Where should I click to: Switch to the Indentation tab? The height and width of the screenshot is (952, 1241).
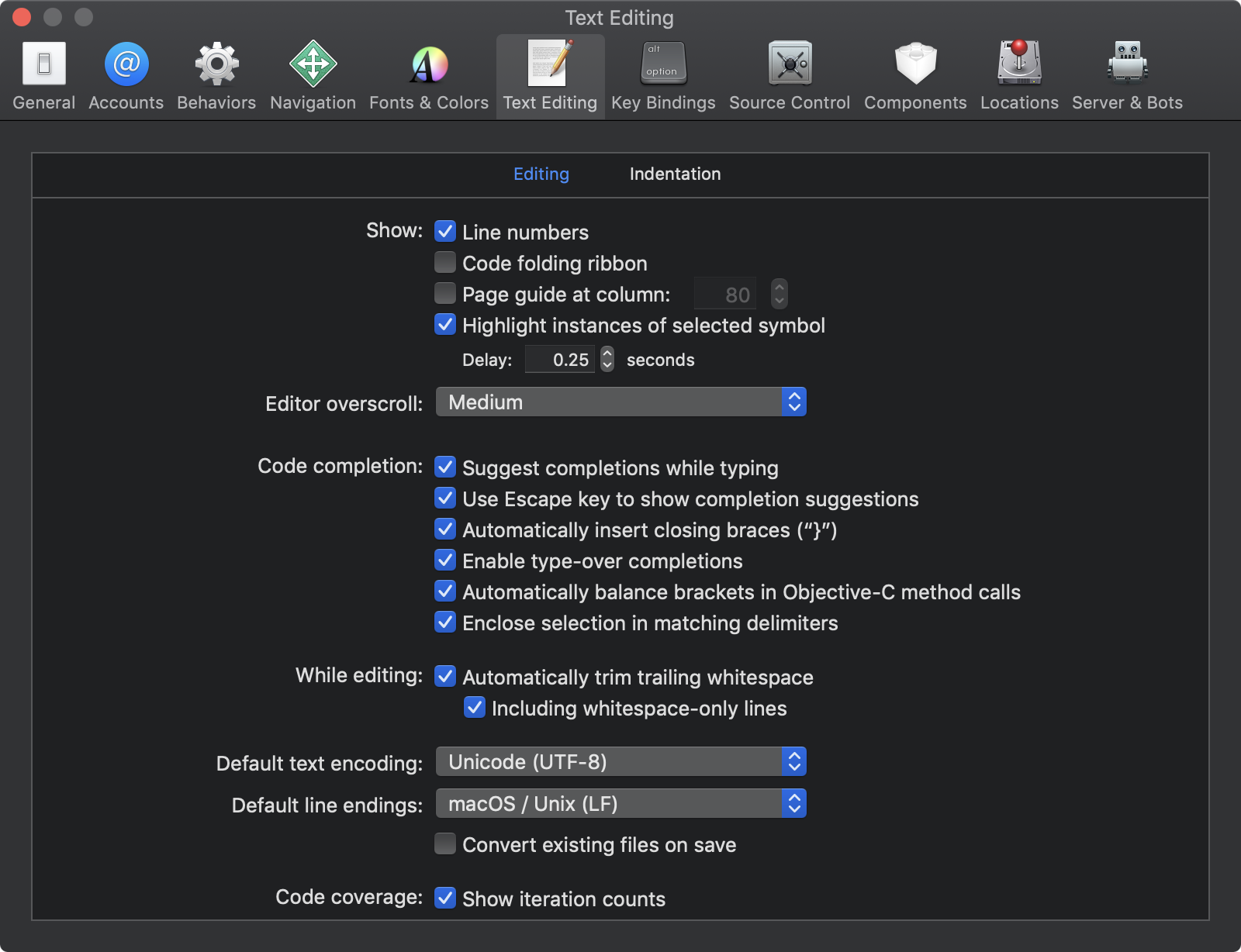pos(675,174)
